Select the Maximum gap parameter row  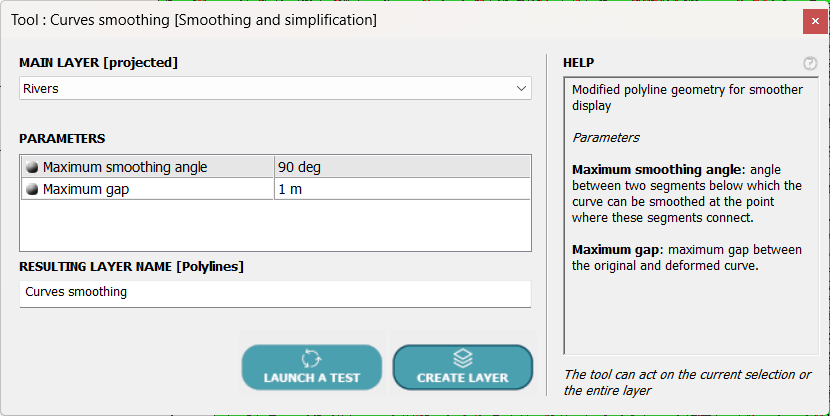[x=150, y=189]
